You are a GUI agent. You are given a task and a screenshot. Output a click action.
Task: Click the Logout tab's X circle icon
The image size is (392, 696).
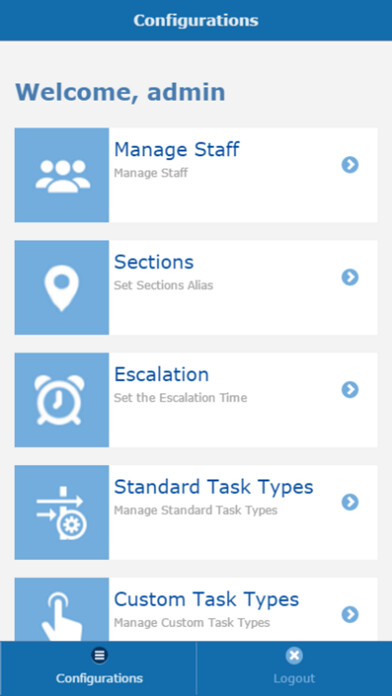click(x=294, y=655)
